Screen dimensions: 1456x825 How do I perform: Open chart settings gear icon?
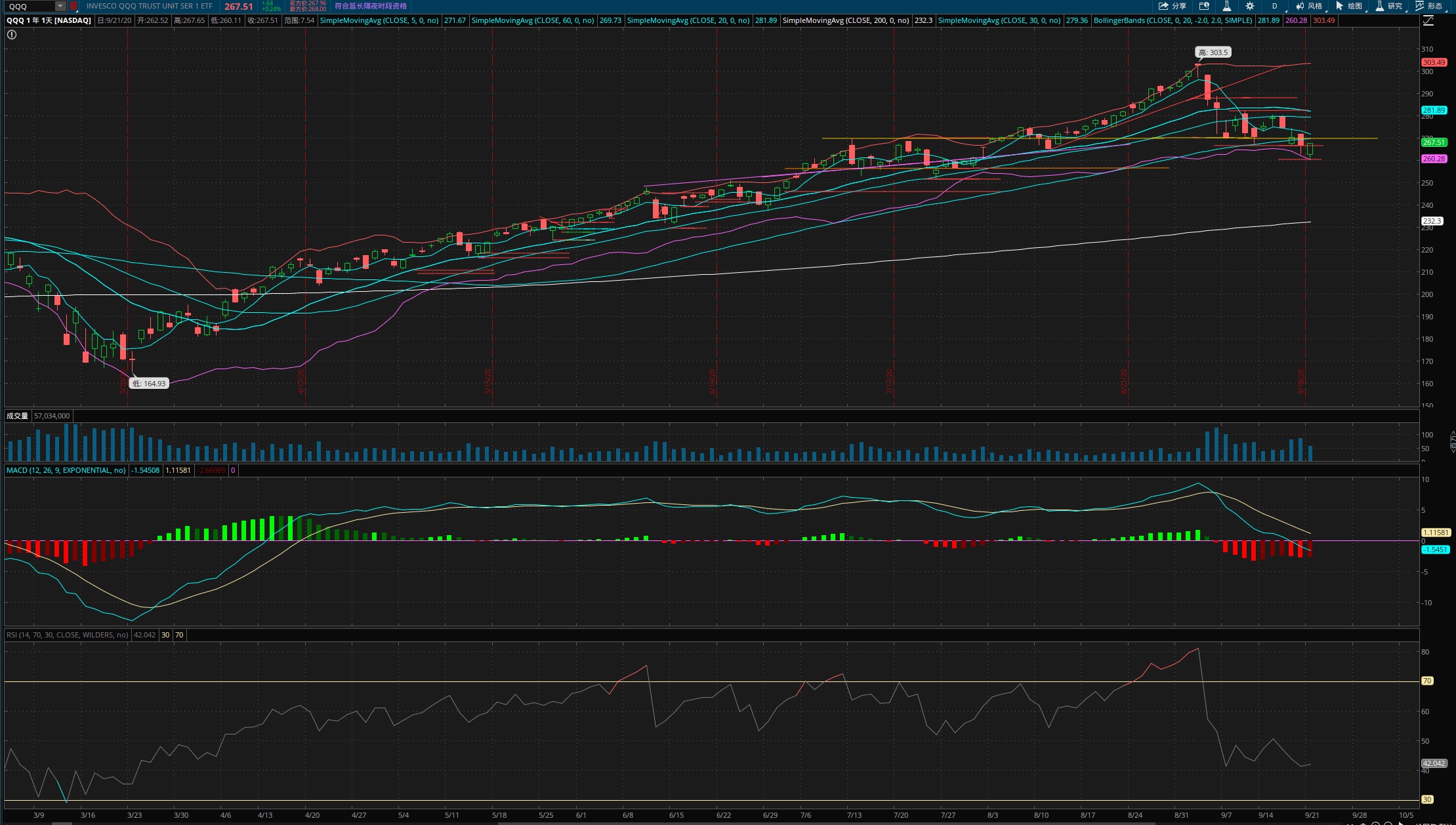1250,6
